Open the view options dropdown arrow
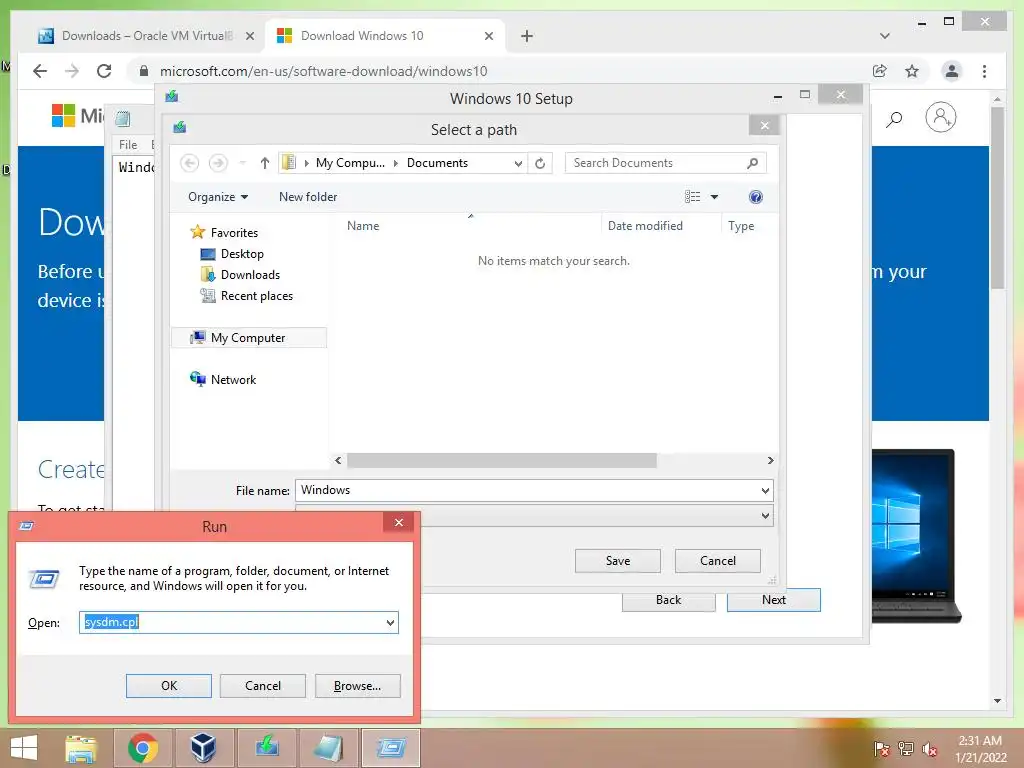1024x768 pixels. (714, 197)
